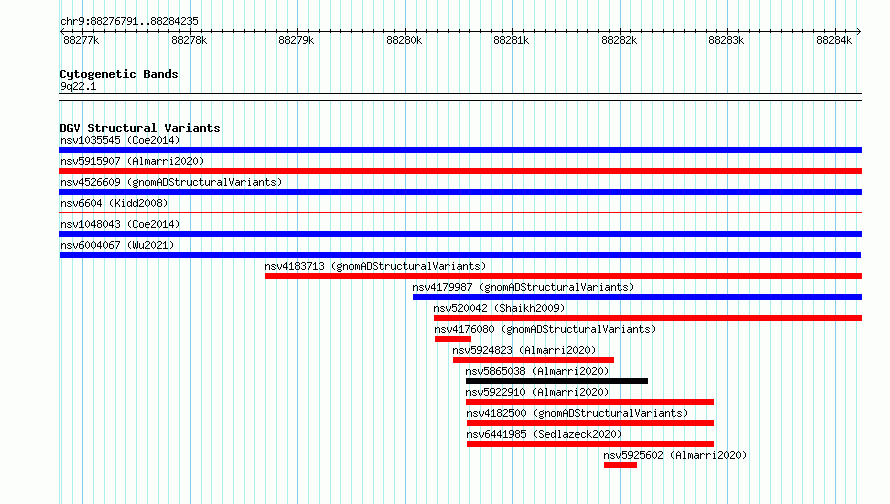The image size is (890, 504).
Task: Click the blue bar under nsv1048043
Action: coord(460,234)
